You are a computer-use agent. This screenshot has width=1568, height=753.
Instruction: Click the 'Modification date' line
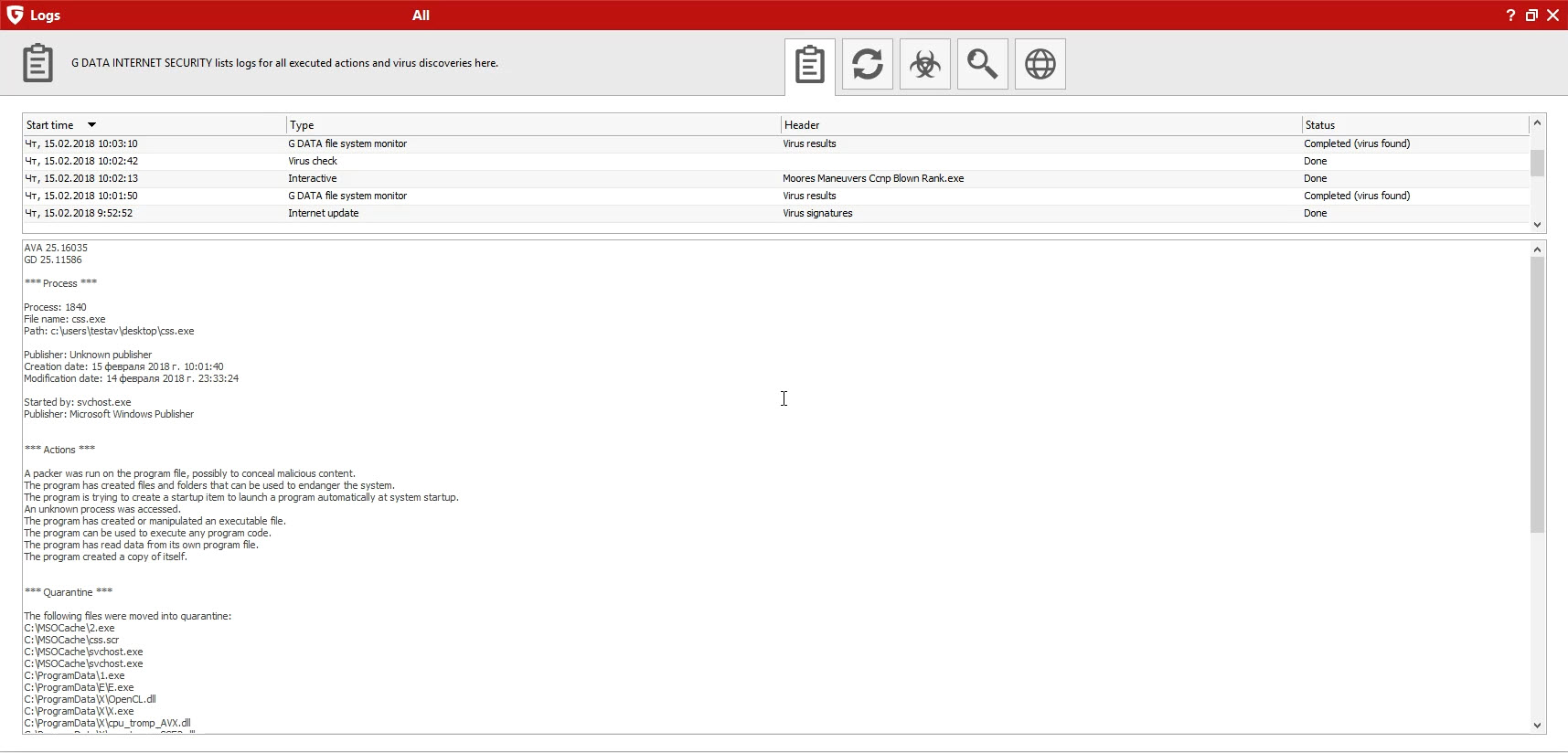click(x=131, y=378)
